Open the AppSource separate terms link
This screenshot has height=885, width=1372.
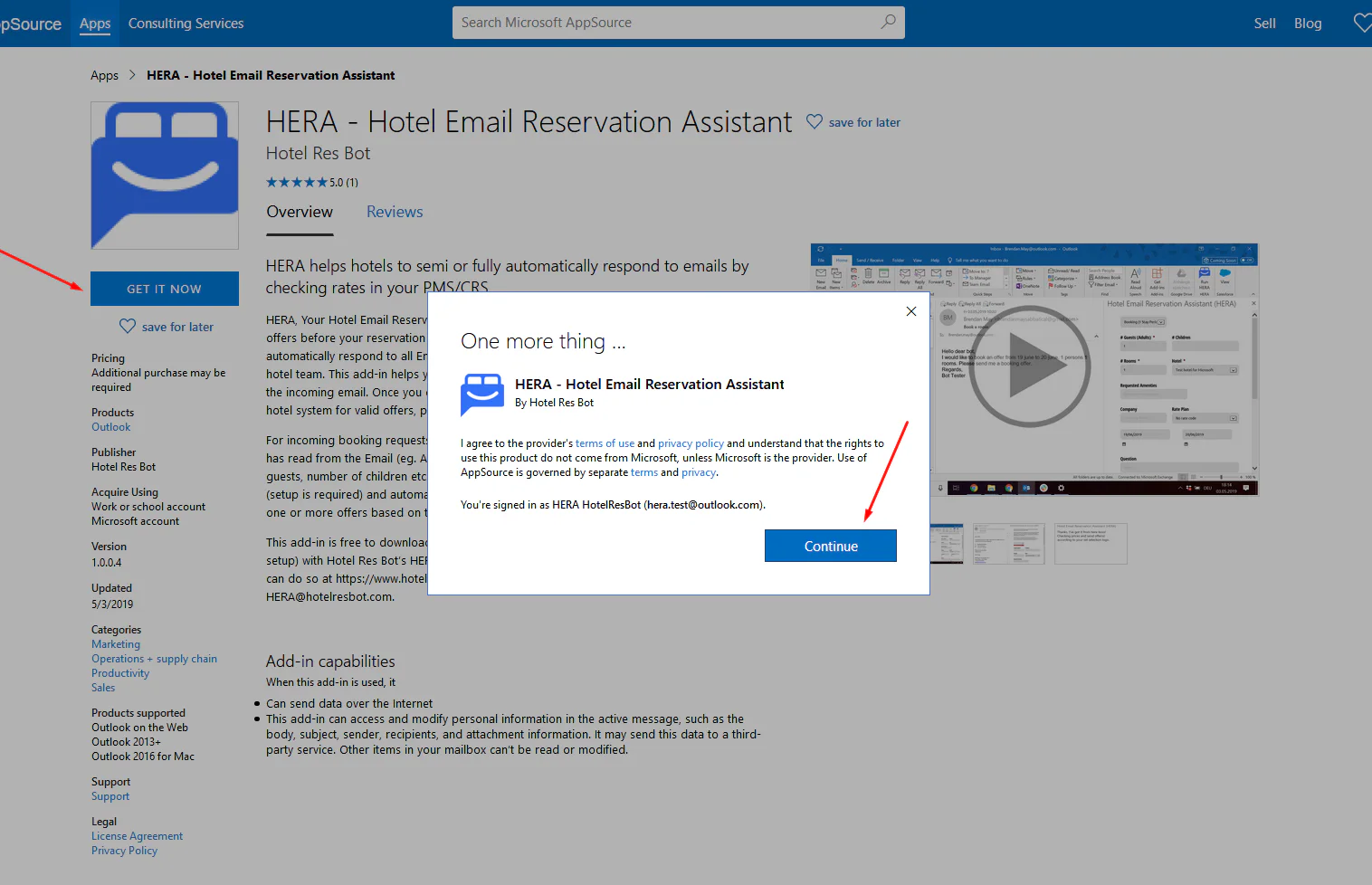[644, 472]
